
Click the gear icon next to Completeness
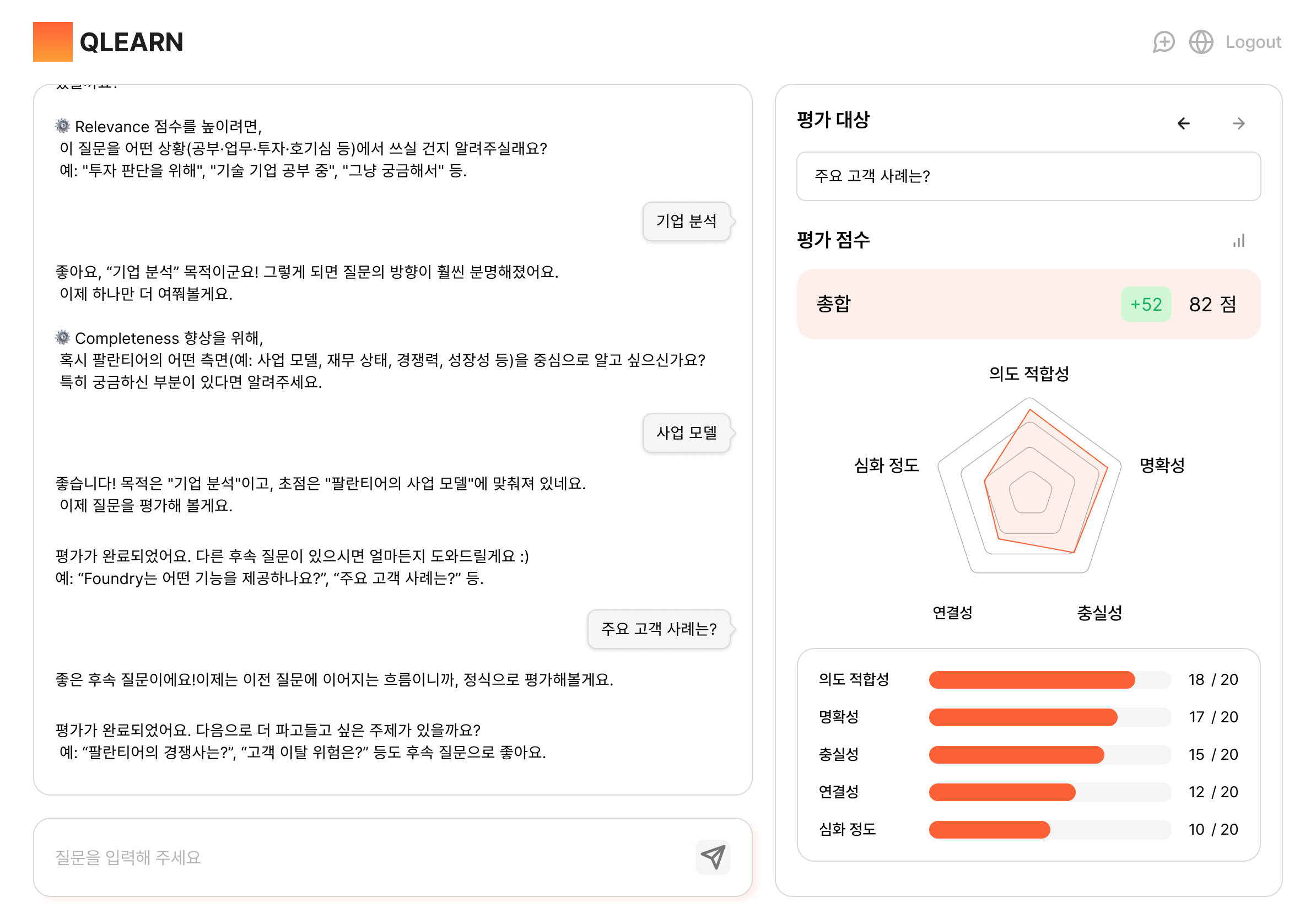pyautogui.click(x=62, y=338)
